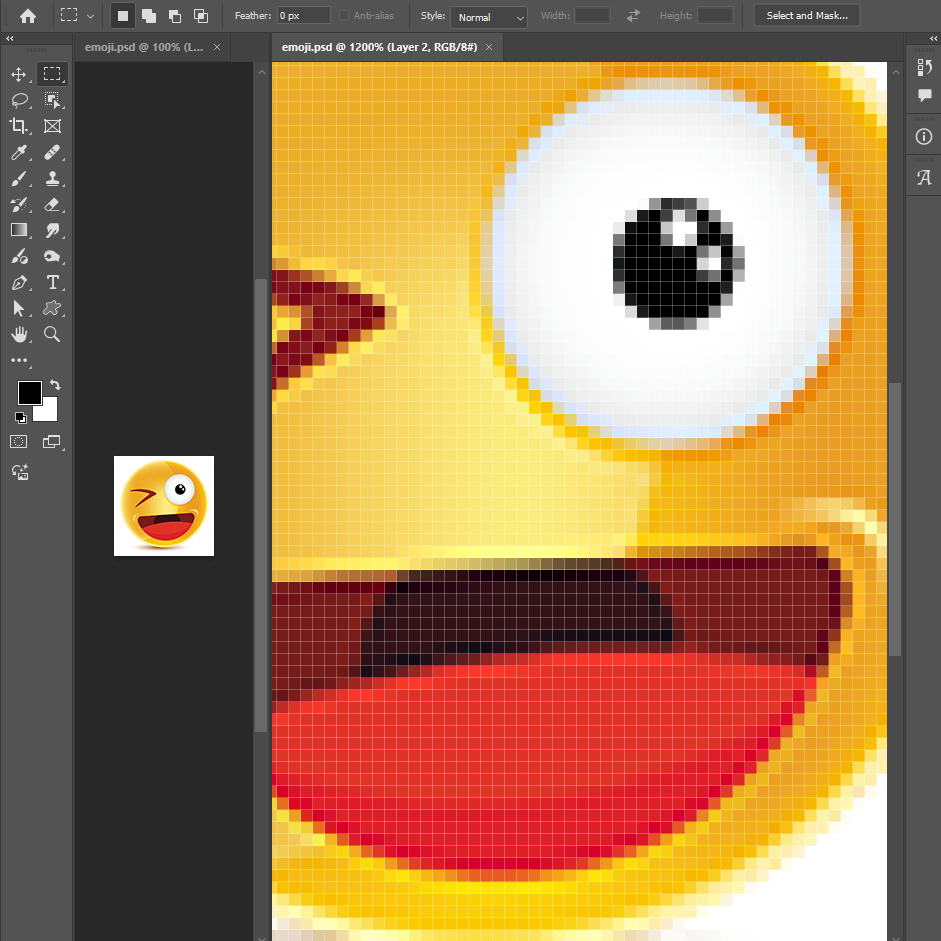Switch to emoji.psd @ 100% tab
Viewport: 941px width, 941px height.
(144, 47)
